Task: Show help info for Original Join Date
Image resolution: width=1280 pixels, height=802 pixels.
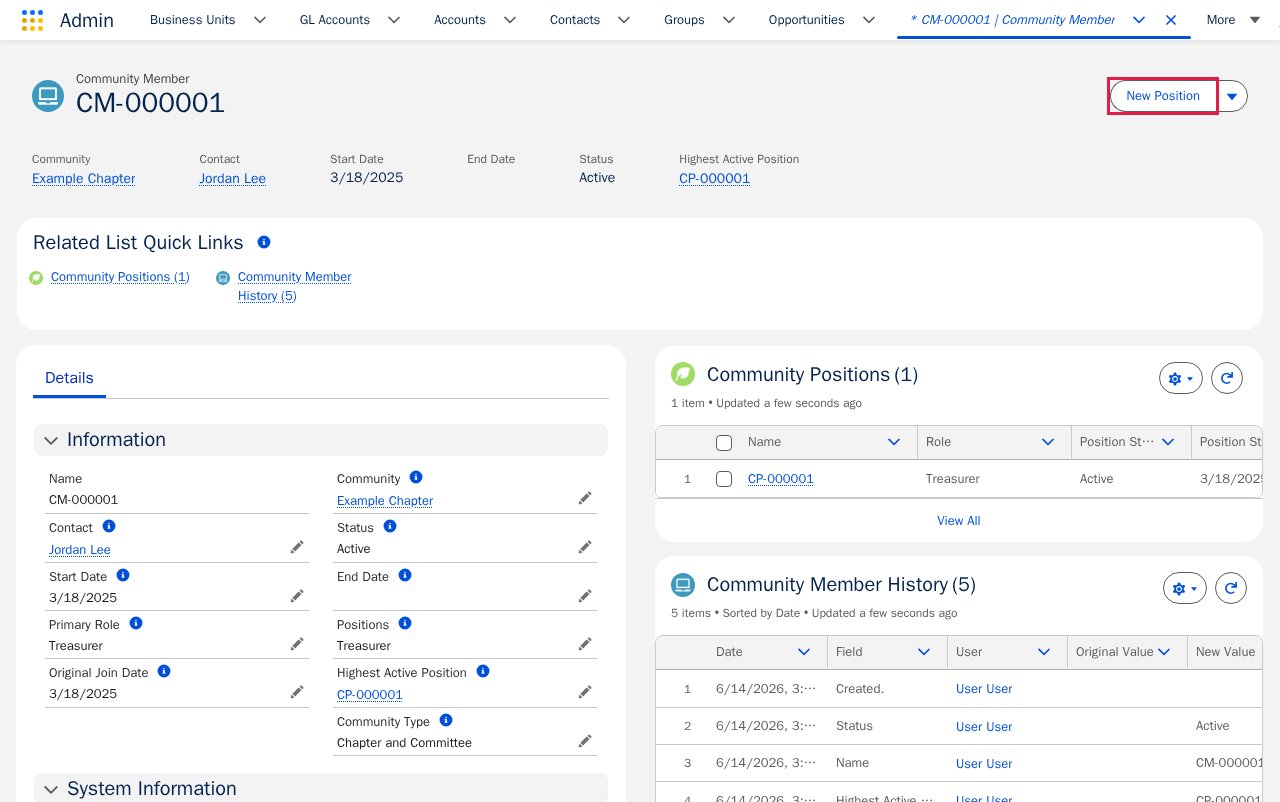Action: [164, 671]
